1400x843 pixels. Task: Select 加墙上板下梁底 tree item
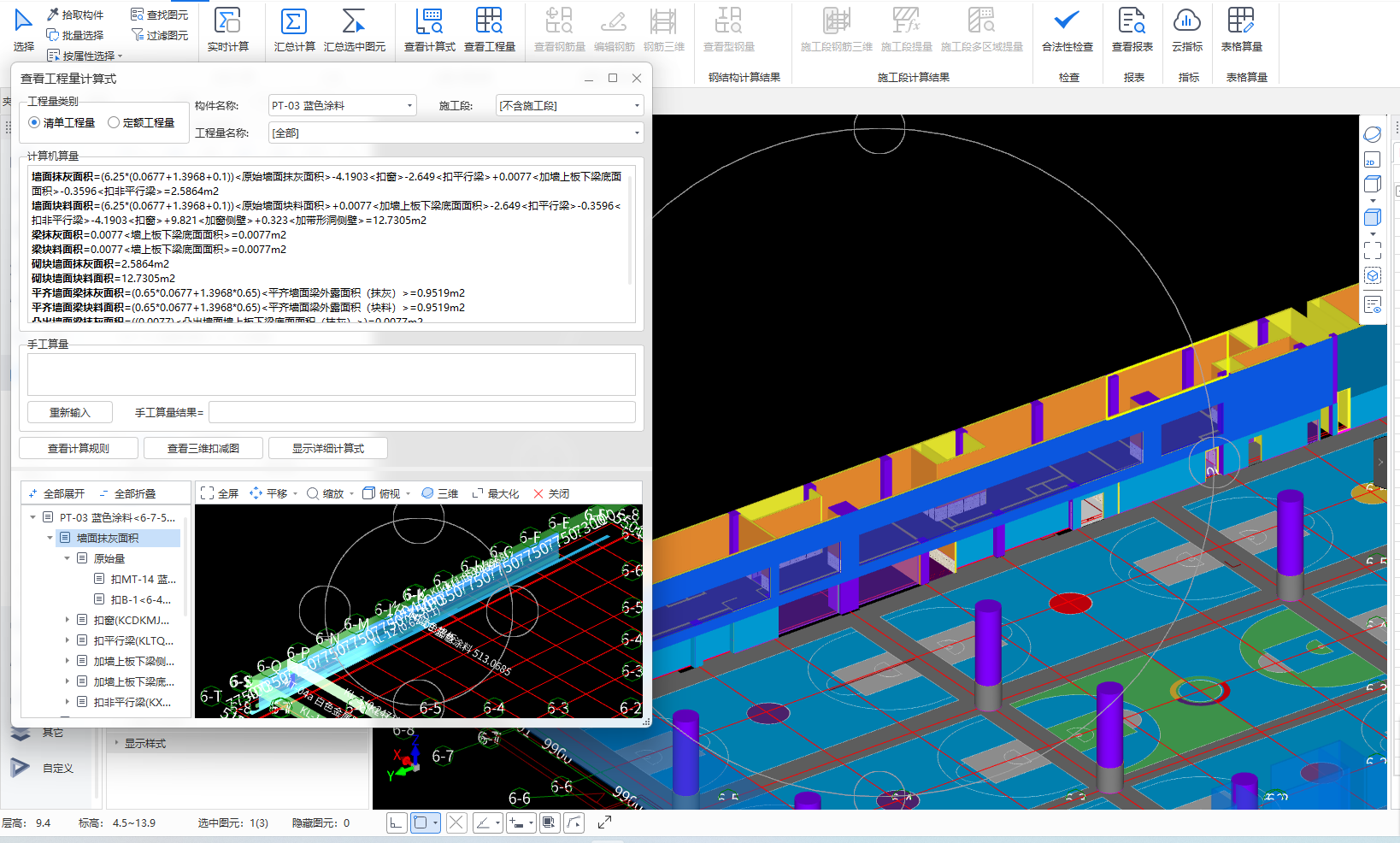tap(125, 681)
